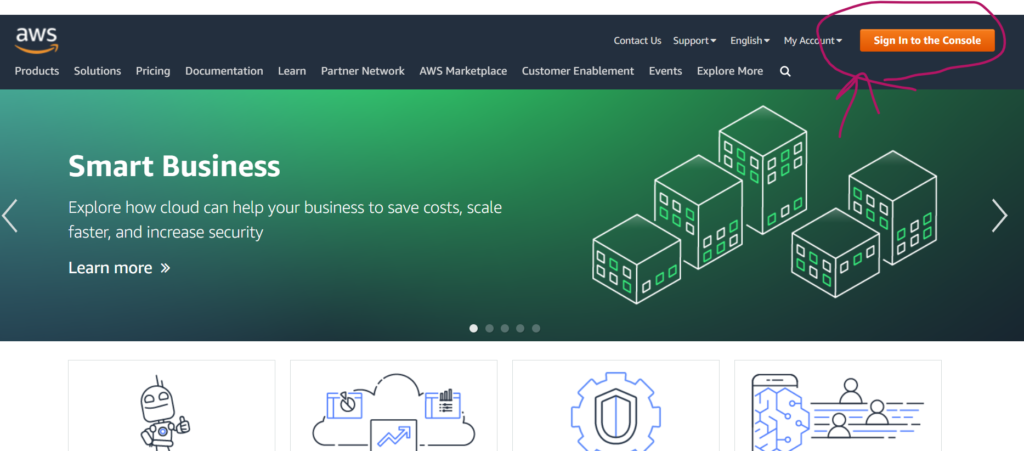Click the Smart Business headline

pyautogui.click(x=174, y=166)
